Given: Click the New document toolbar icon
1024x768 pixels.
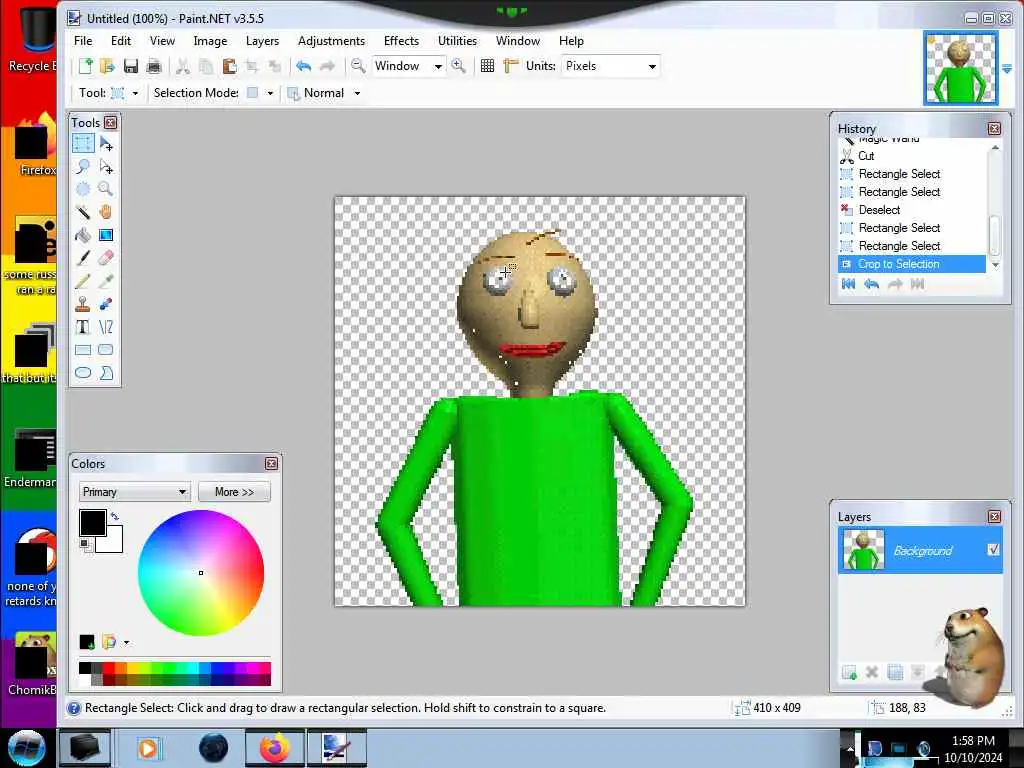Looking at the screenshot, I should pyautogui.click(x=86, y=66).
